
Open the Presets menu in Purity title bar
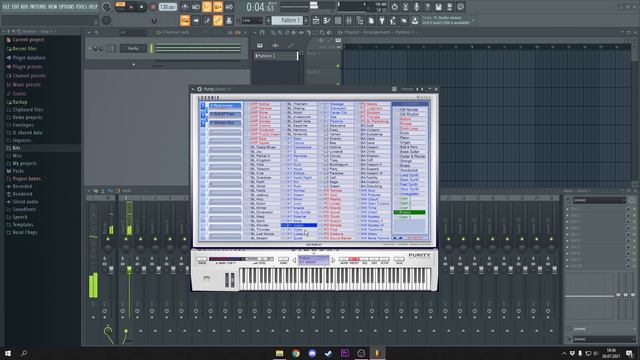[407, 89]
